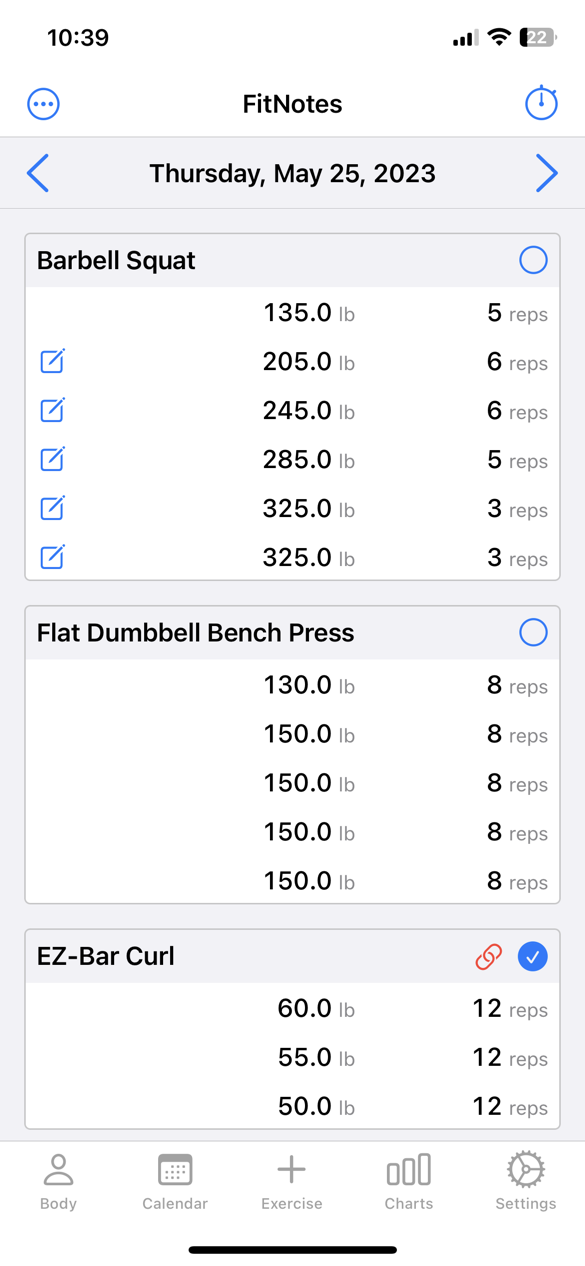The image size is (585, 1266).
Task: Edit the first 325.0 lb squat set
Action: tap(52, 508)
